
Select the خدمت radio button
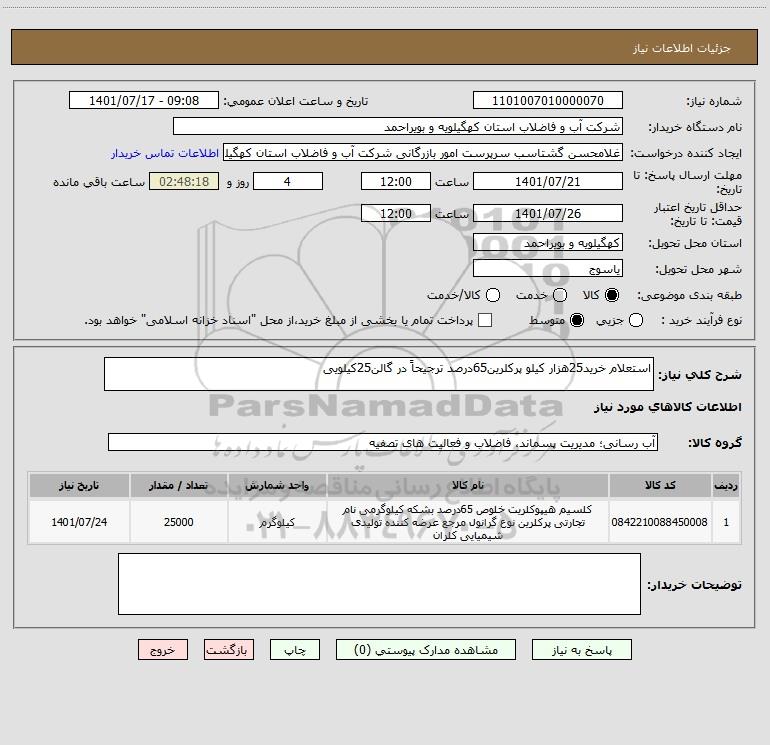560,295
